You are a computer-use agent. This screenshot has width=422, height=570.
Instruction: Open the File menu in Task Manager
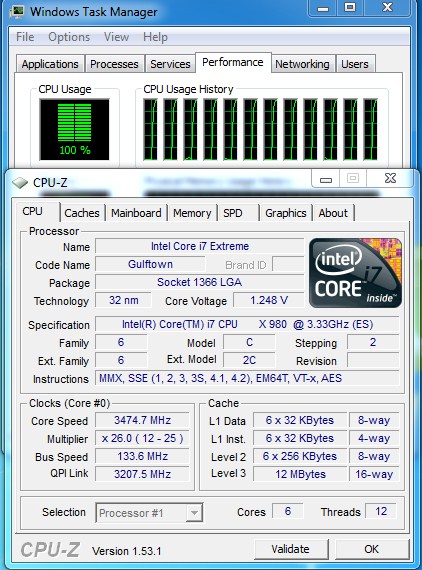[x=25, y=37]
